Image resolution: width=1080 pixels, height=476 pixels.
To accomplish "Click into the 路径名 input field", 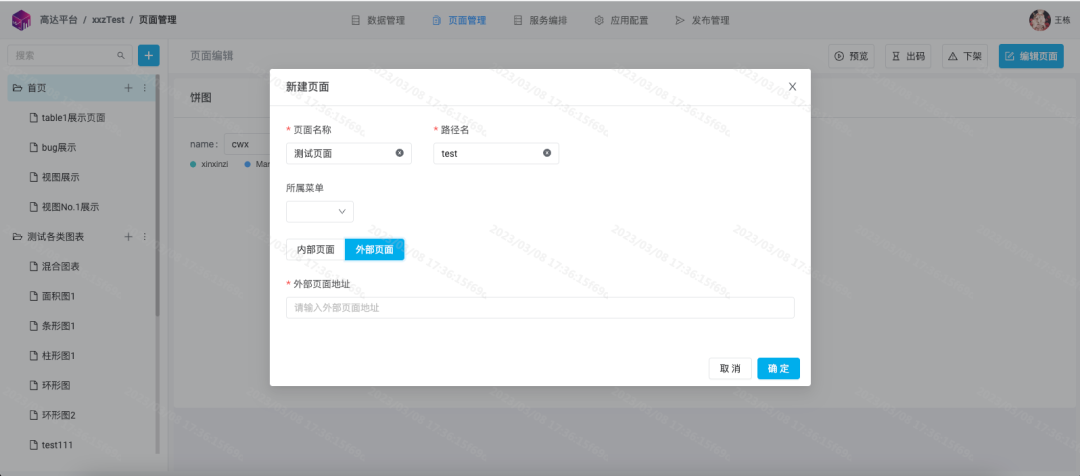I will [x=496, y=154].
